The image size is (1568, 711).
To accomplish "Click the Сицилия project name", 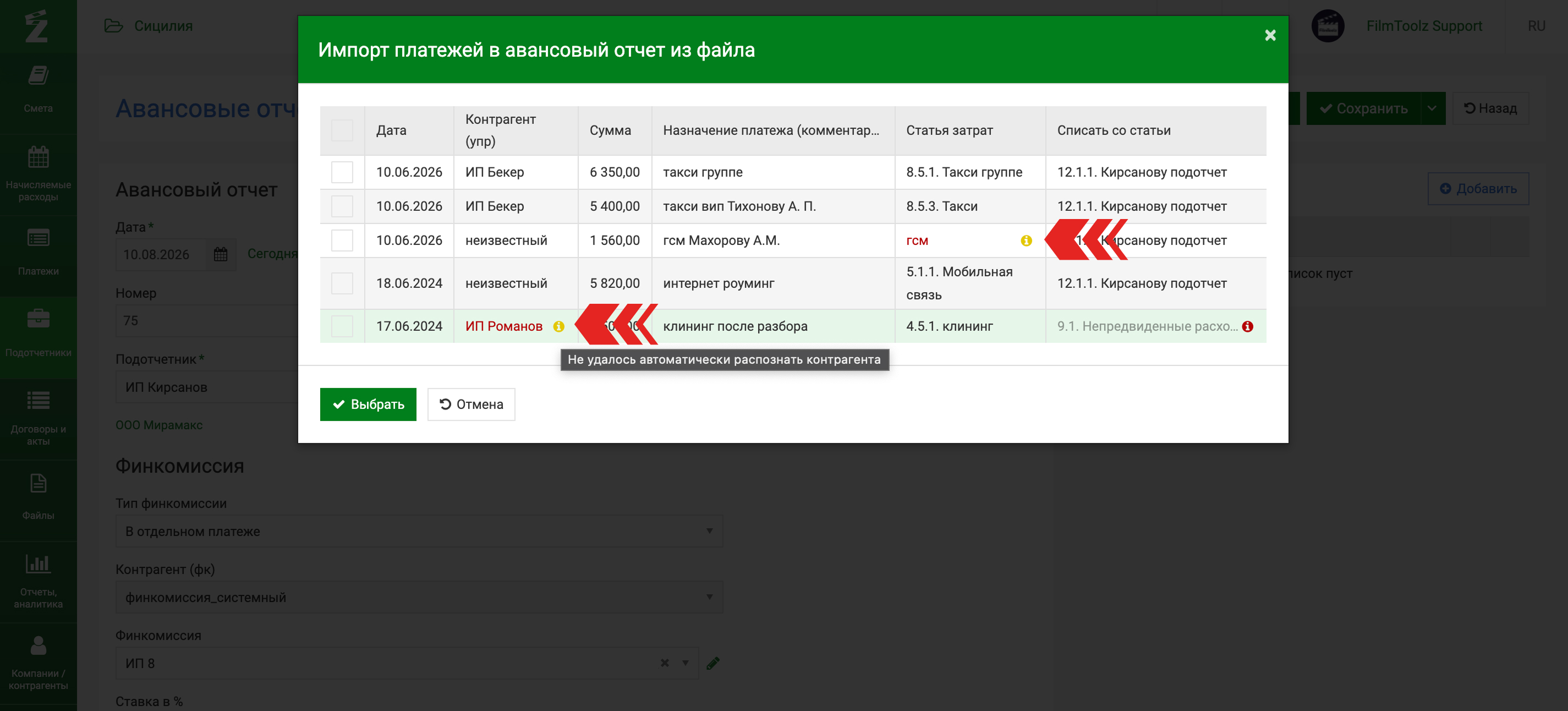I will pyautogui.click(x=163, y=25).
